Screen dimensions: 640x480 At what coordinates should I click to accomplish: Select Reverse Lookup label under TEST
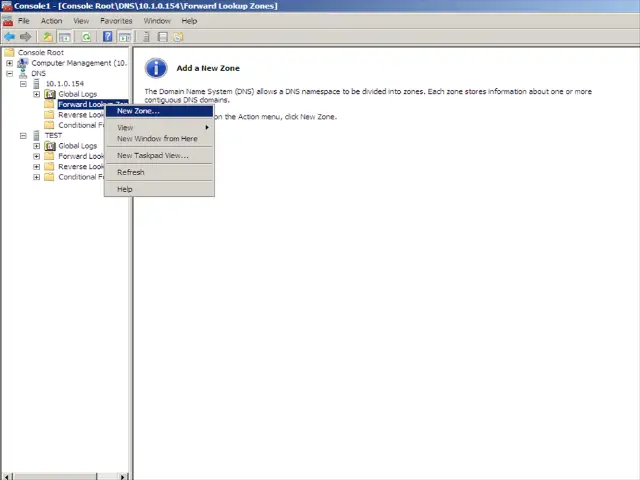pos(81,167)
